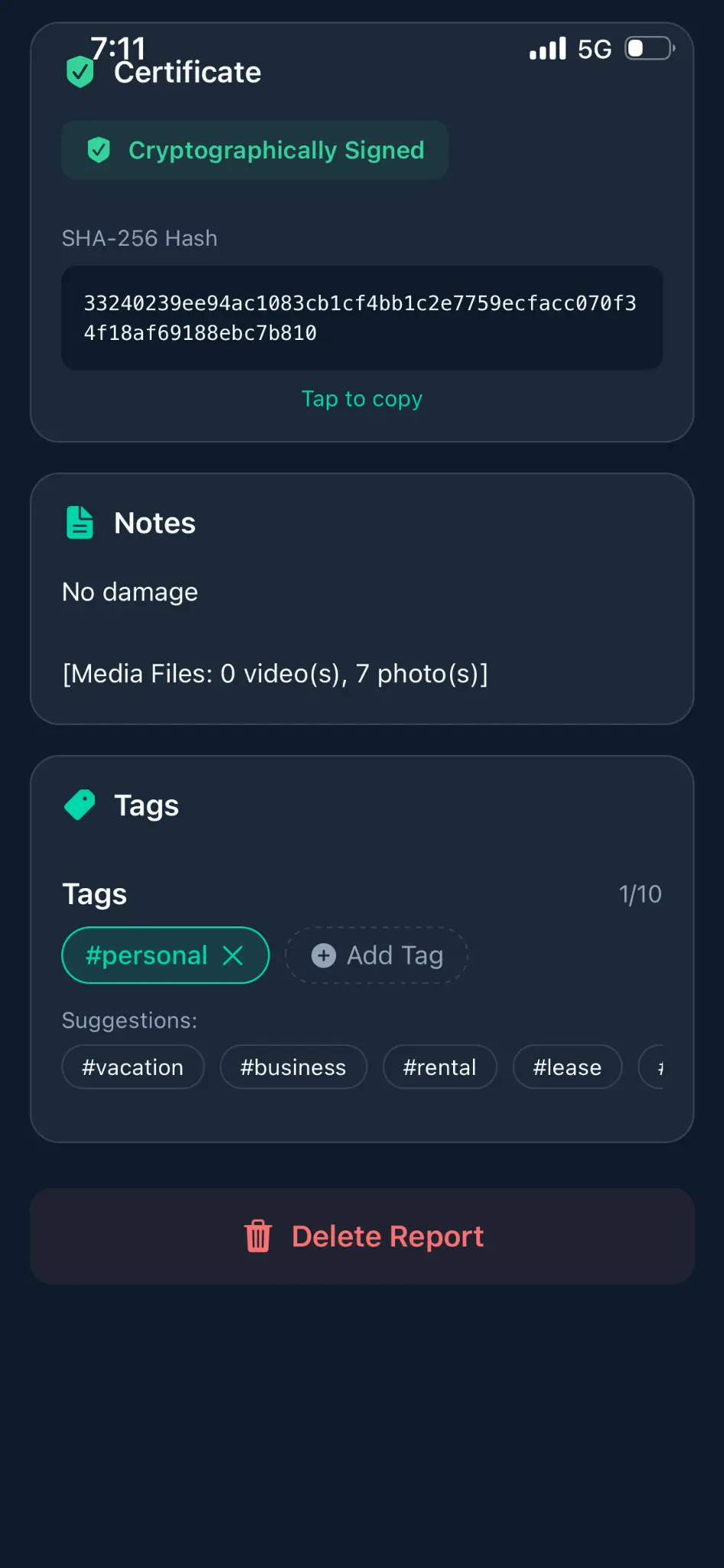Tap the partially visible suggestion tag

pos(654,1067)
